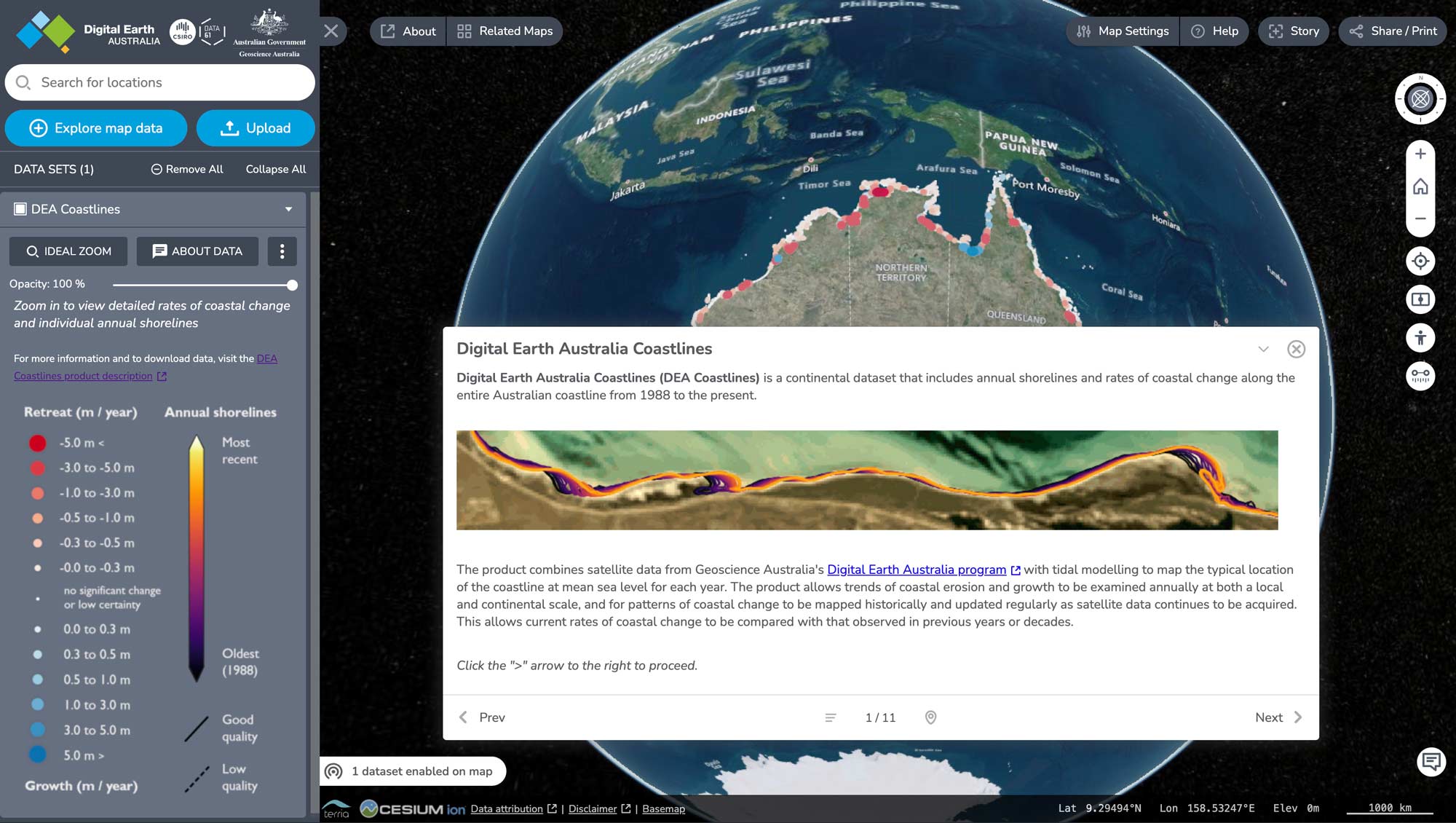Click the Explore map data button

point(95,128)
